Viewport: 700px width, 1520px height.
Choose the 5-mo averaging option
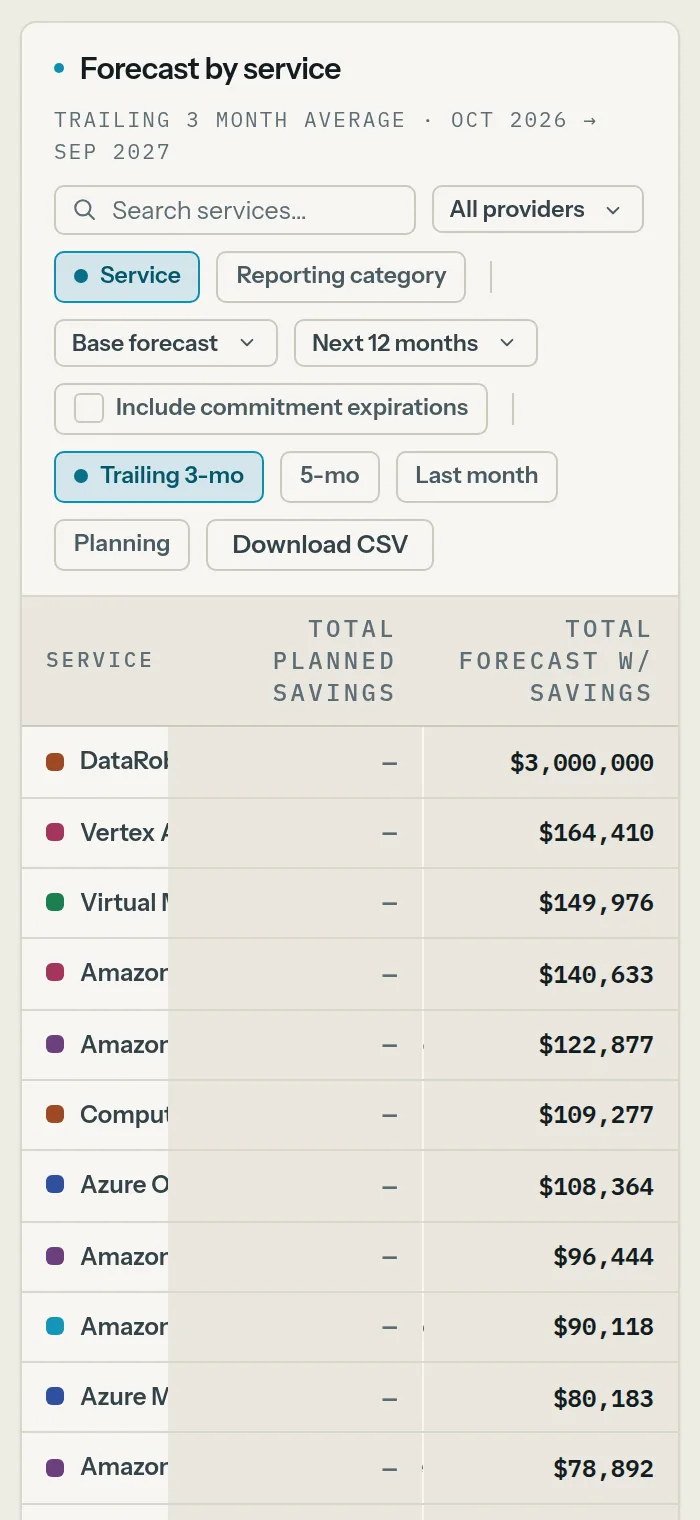click(330, 476)
